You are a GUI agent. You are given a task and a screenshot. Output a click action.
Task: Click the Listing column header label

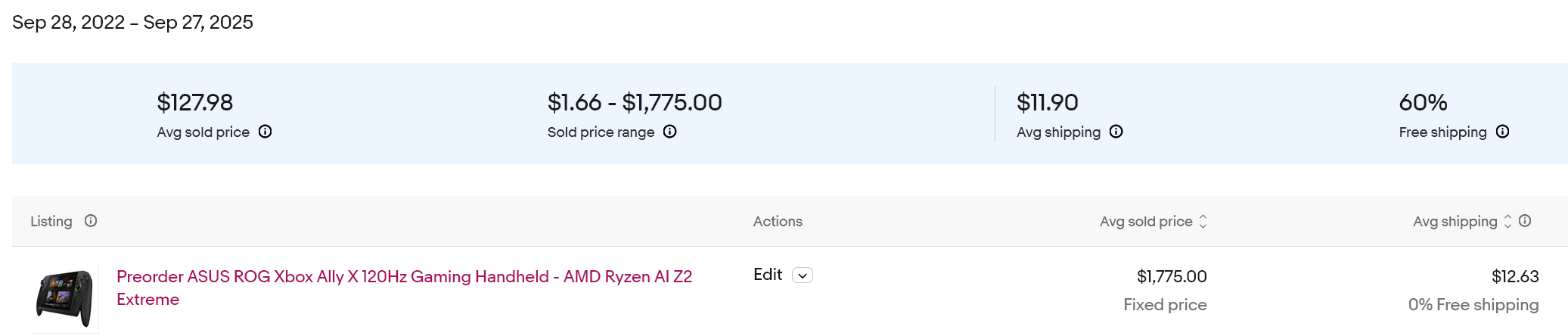[51, 221]
